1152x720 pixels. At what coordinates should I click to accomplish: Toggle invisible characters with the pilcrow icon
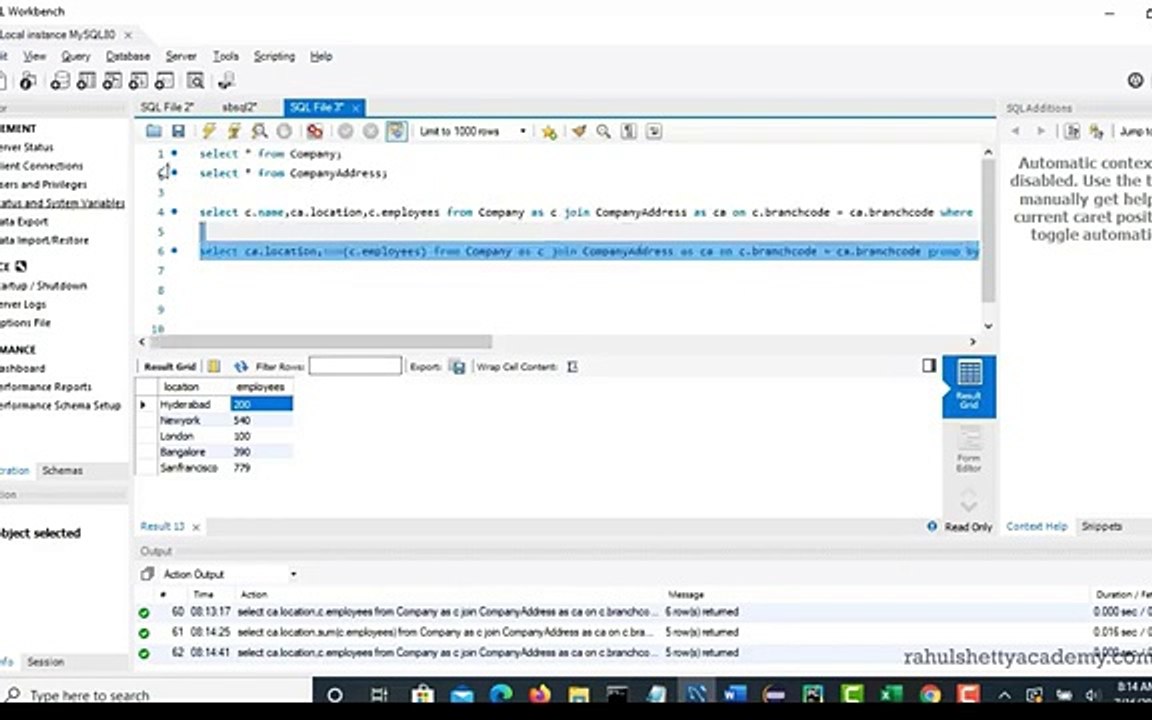[x=629, y=132]
